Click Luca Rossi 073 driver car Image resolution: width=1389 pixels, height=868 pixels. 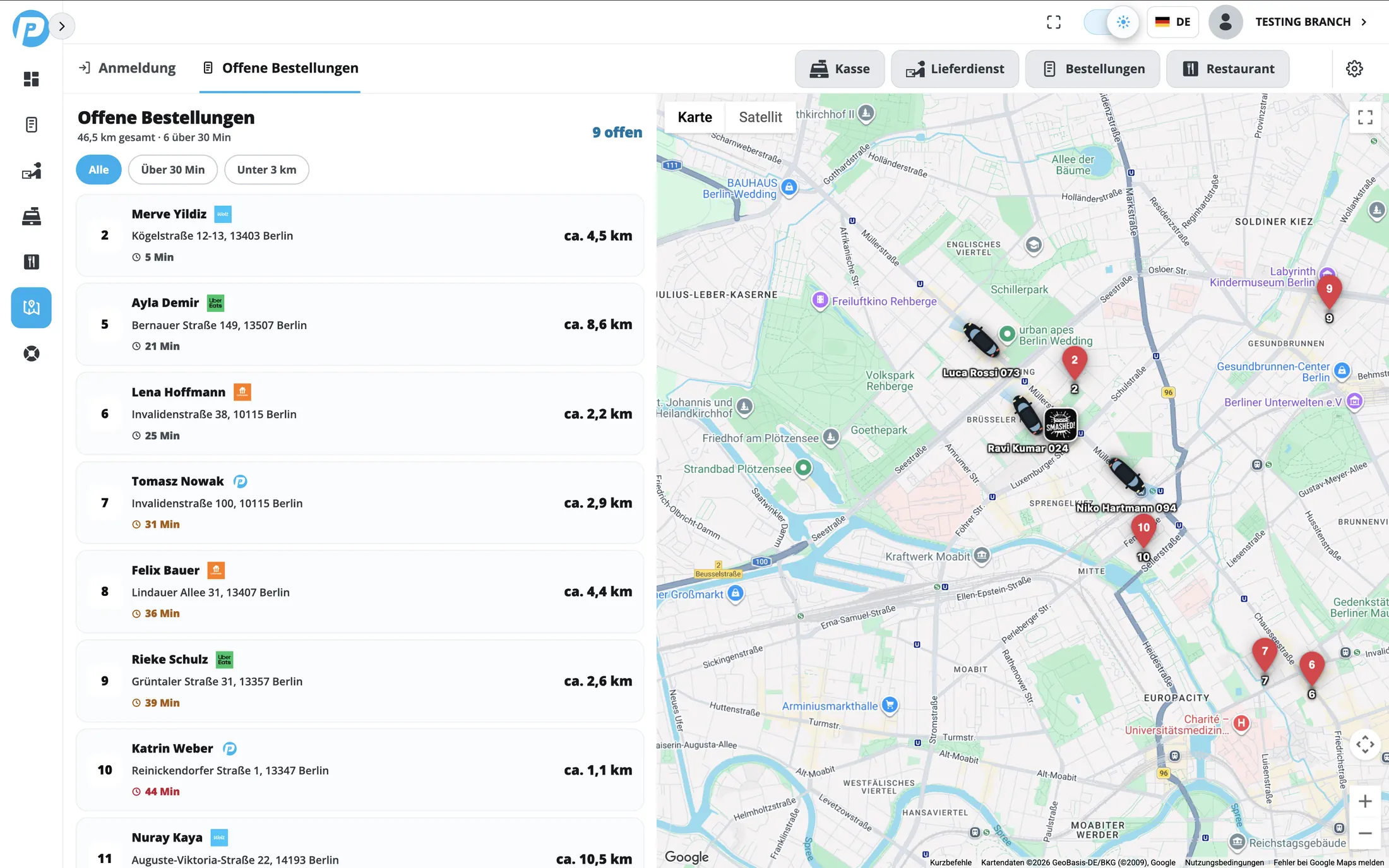(x=981, y=340)
